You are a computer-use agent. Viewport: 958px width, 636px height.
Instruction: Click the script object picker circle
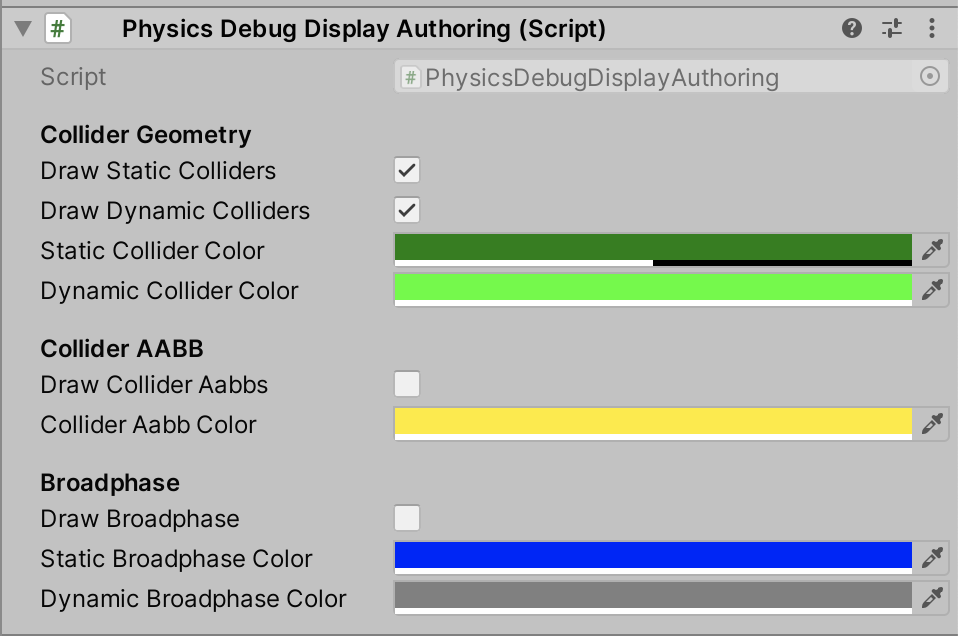[930, 77]
